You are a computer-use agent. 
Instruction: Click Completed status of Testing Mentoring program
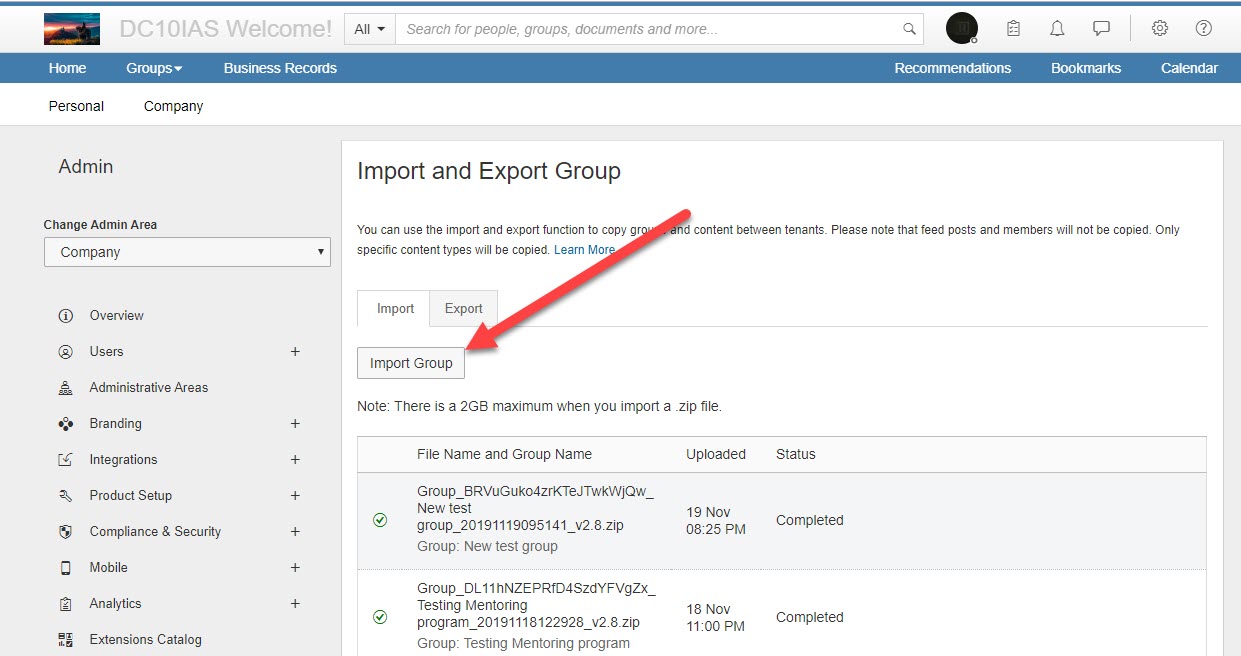tap(810, 617)
